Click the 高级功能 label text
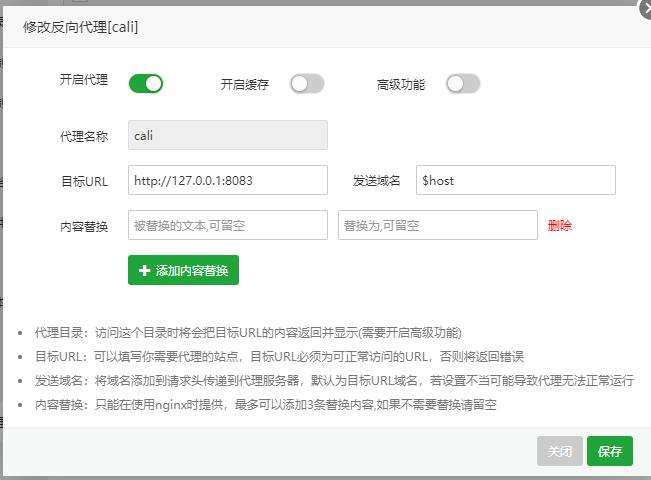The image size is (651, 480). (x=401, y=85)
